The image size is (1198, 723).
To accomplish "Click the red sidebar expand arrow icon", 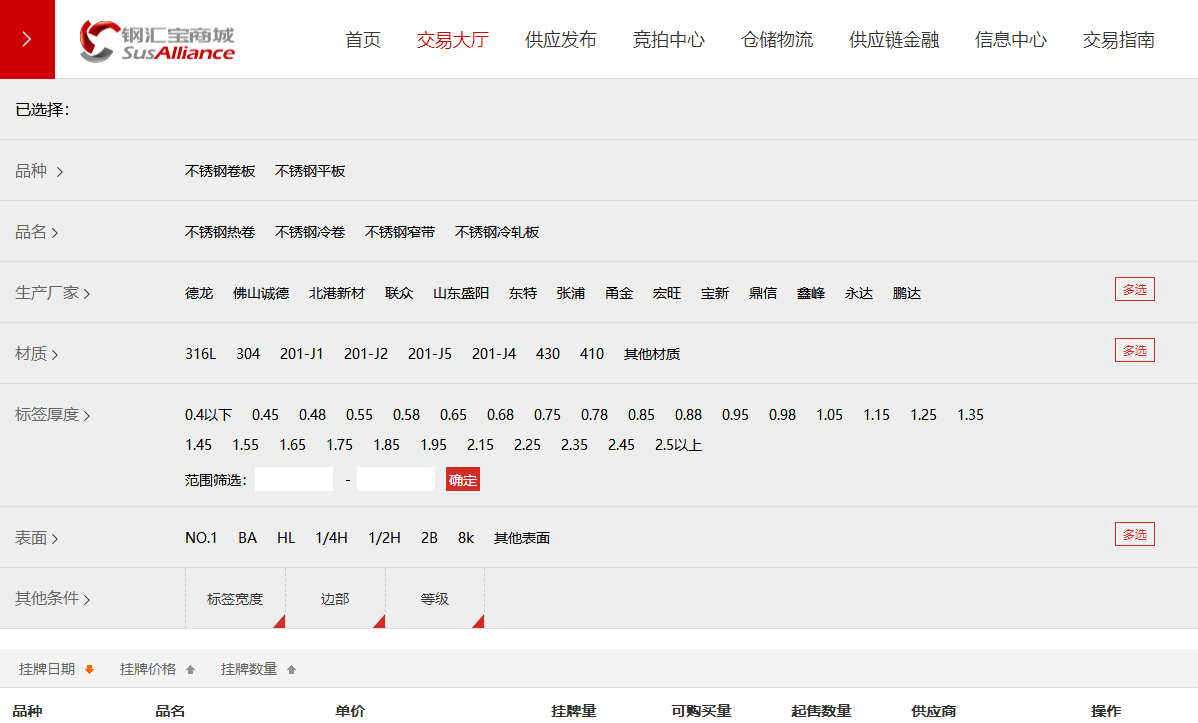I will (x=27, y=39).
